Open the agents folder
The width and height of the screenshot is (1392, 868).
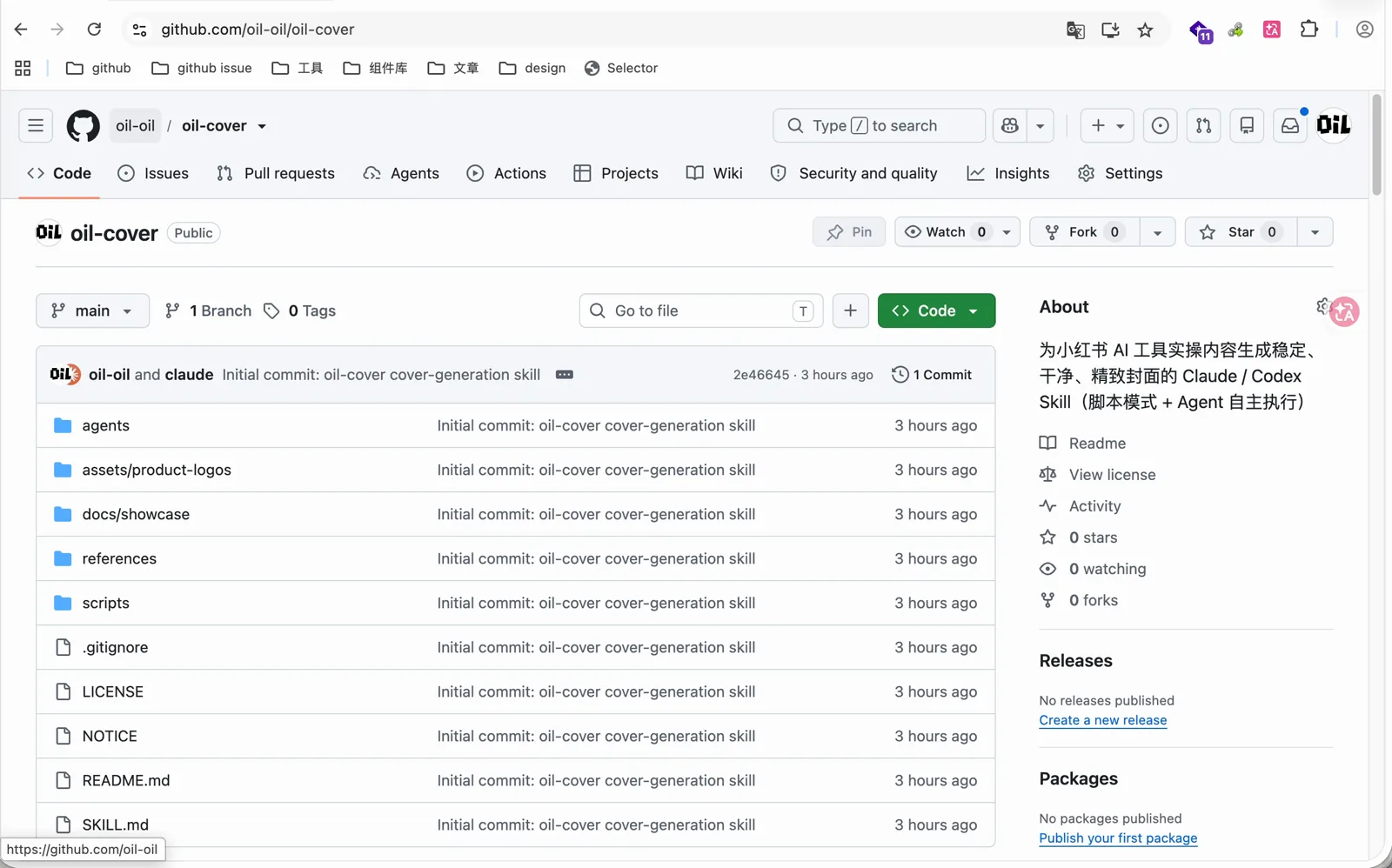coord(105,425)
